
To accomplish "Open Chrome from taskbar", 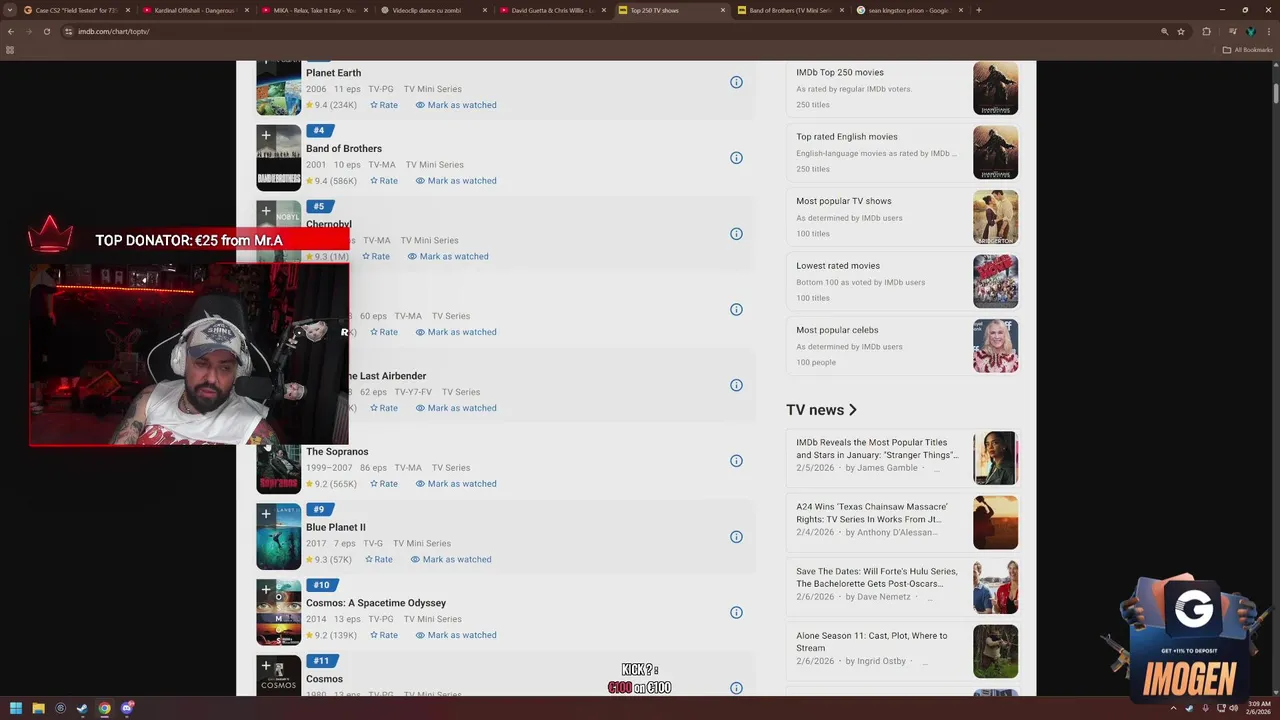I will click(x=104, y=708).
